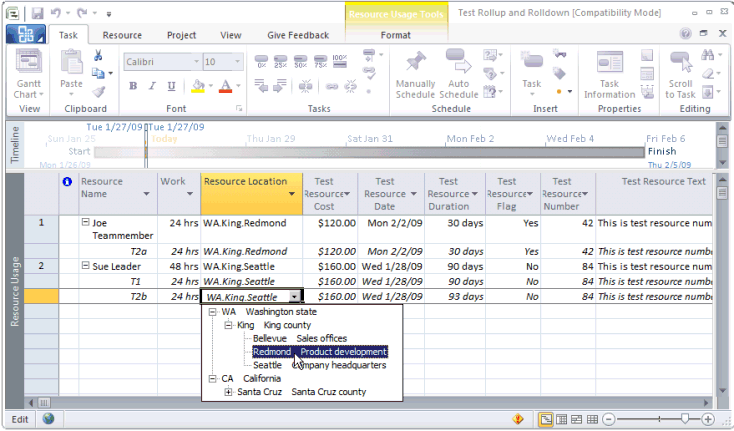Switch to Task Usage view shortcut in status bar
The height and width of the screenshot is (431, 734).
(x=561, y=419)
